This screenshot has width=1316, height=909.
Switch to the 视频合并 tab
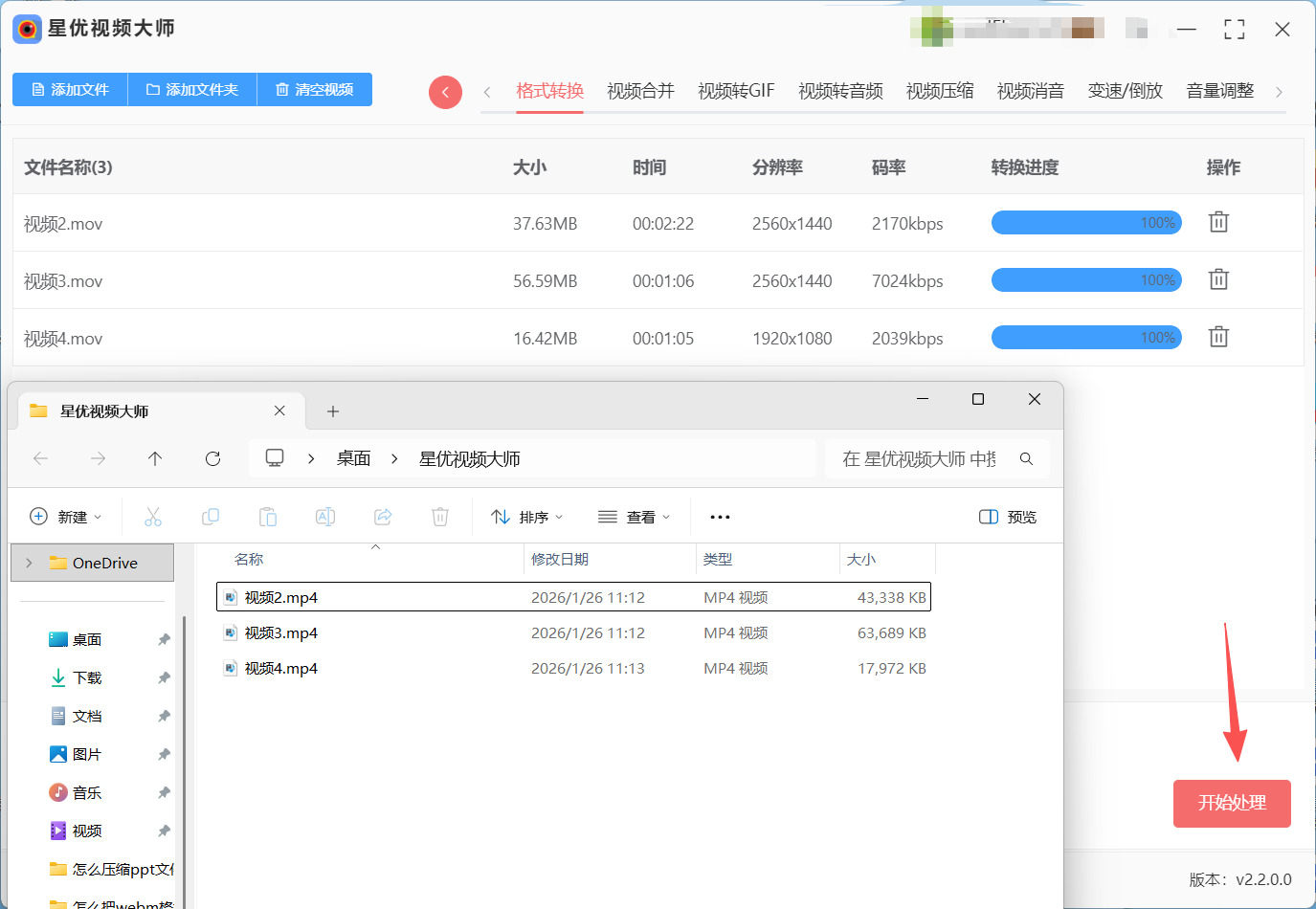coord(640,91)
